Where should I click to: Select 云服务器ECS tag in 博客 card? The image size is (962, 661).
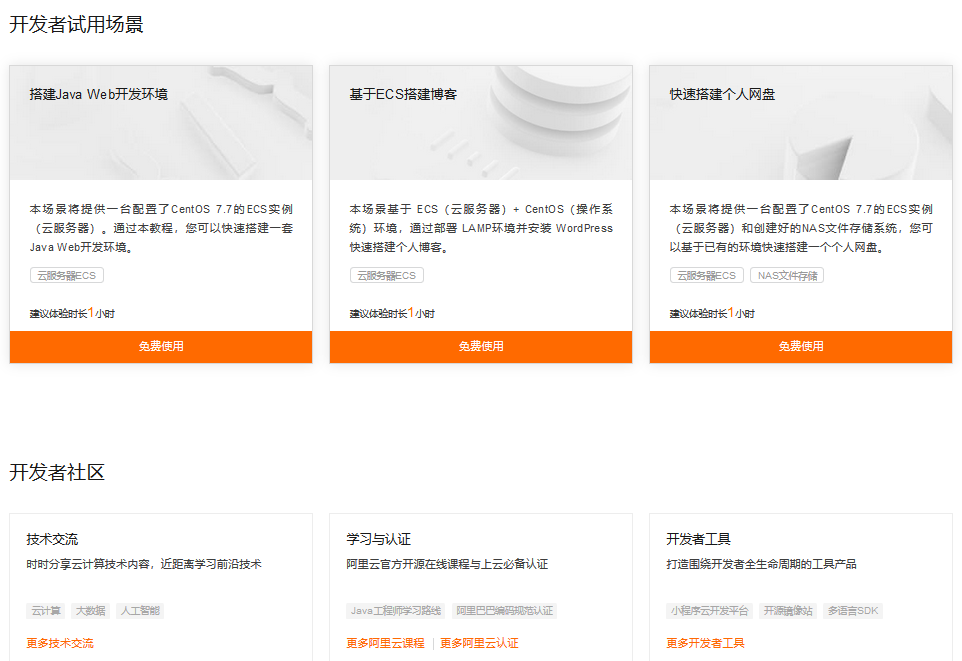[x=387, y=276]
